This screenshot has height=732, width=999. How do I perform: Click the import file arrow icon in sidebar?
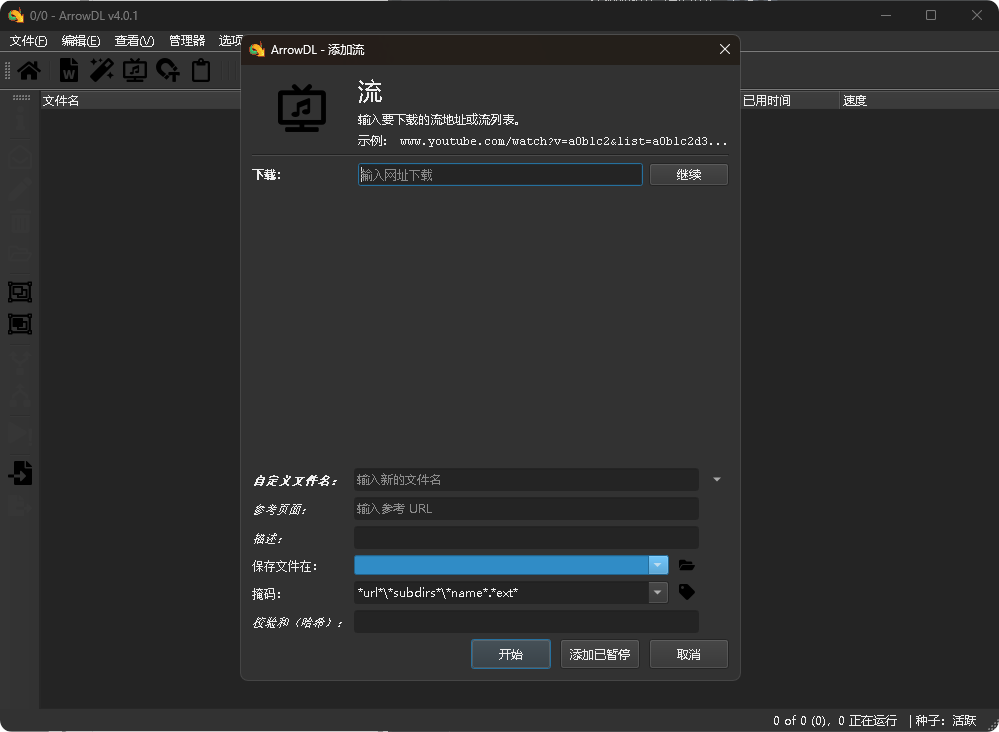(20, 473)
